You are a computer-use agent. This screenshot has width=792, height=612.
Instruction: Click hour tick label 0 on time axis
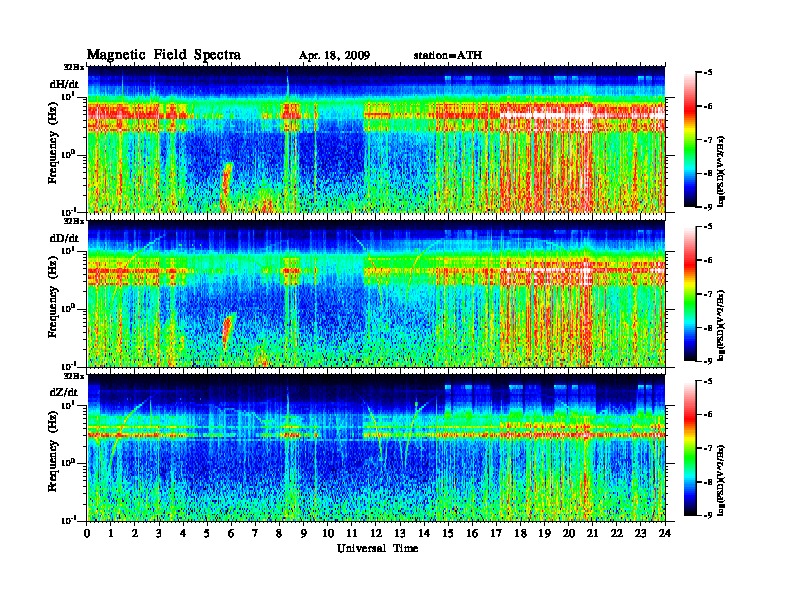[87, 534]
